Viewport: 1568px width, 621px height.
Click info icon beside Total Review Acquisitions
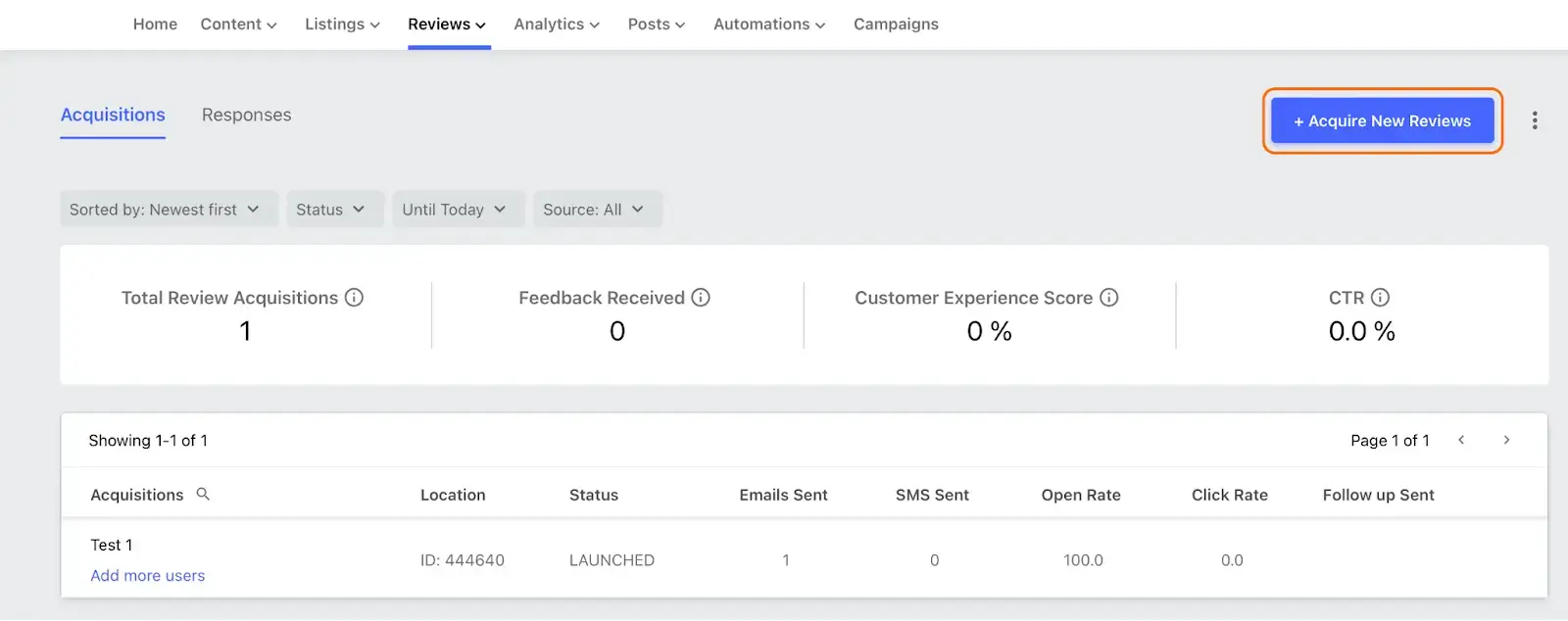click(x=355, y=298)
